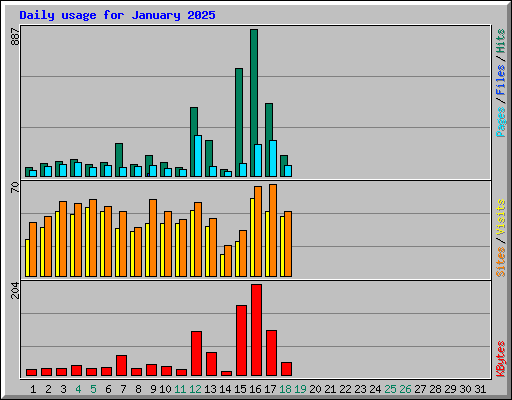Viewport: 512px width, 400px height.
Task: Select day label 22 on the x-axis
Action: click(x=345, y=389)
